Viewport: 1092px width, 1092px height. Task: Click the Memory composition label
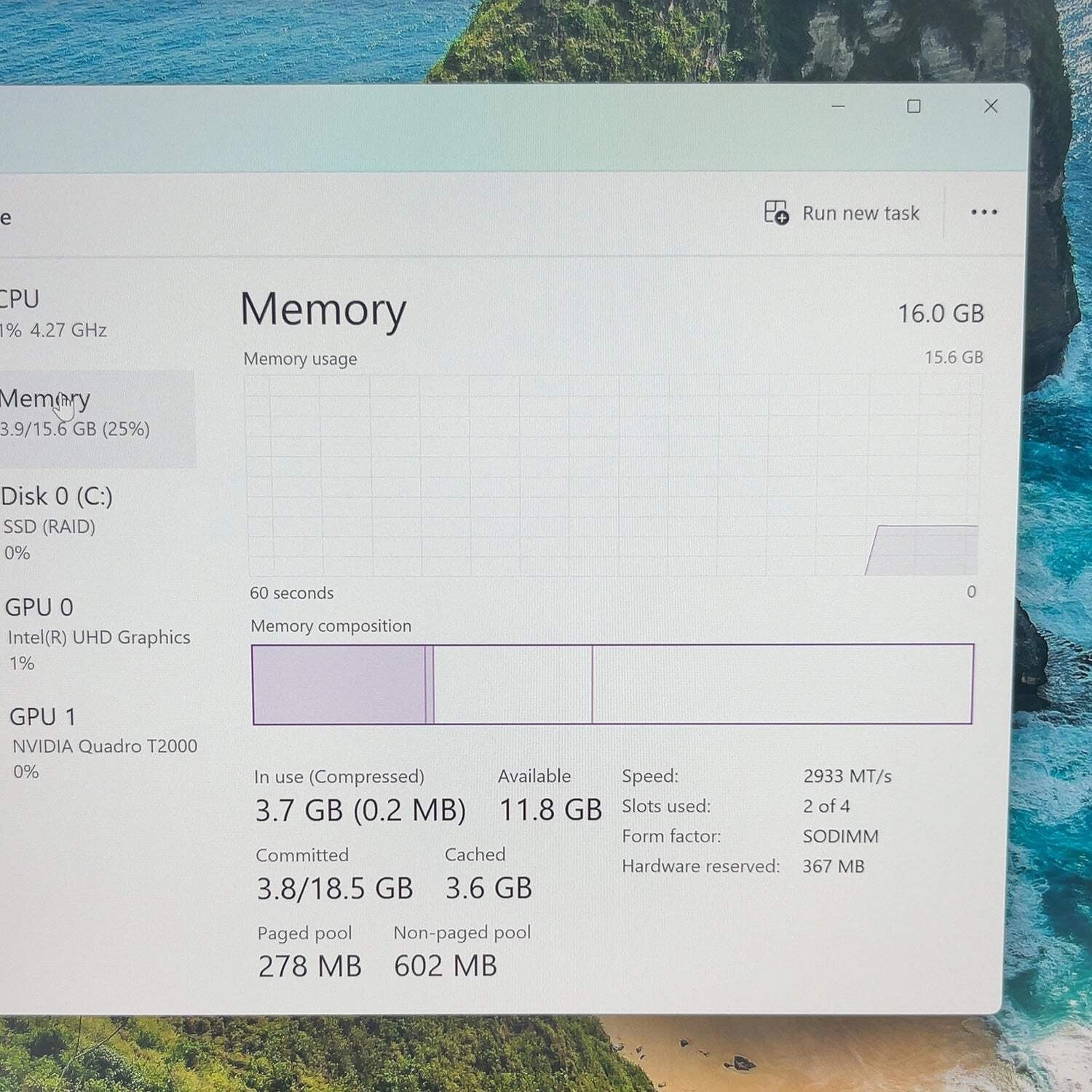331,626
